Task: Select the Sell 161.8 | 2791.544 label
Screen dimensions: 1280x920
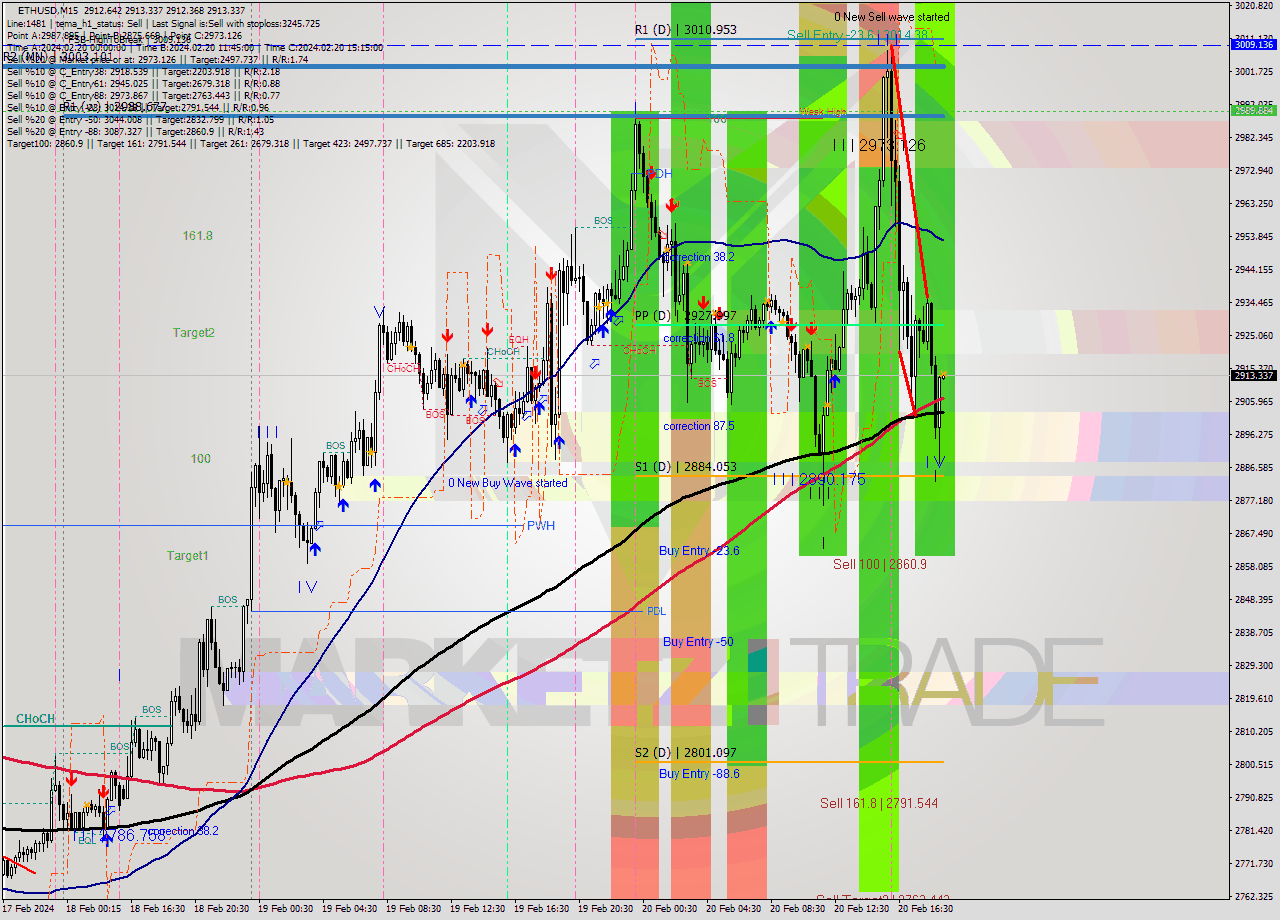Action: click(x=879, y=803)
